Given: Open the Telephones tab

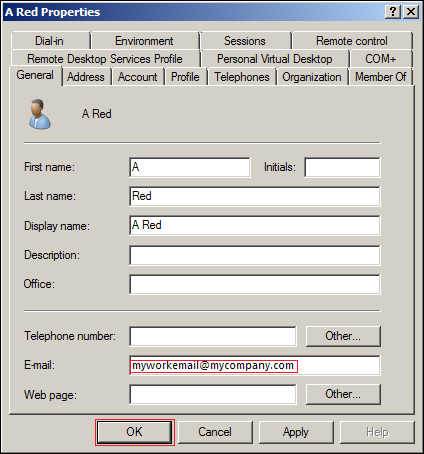Looking at the screenshot, I should [242, 77].
